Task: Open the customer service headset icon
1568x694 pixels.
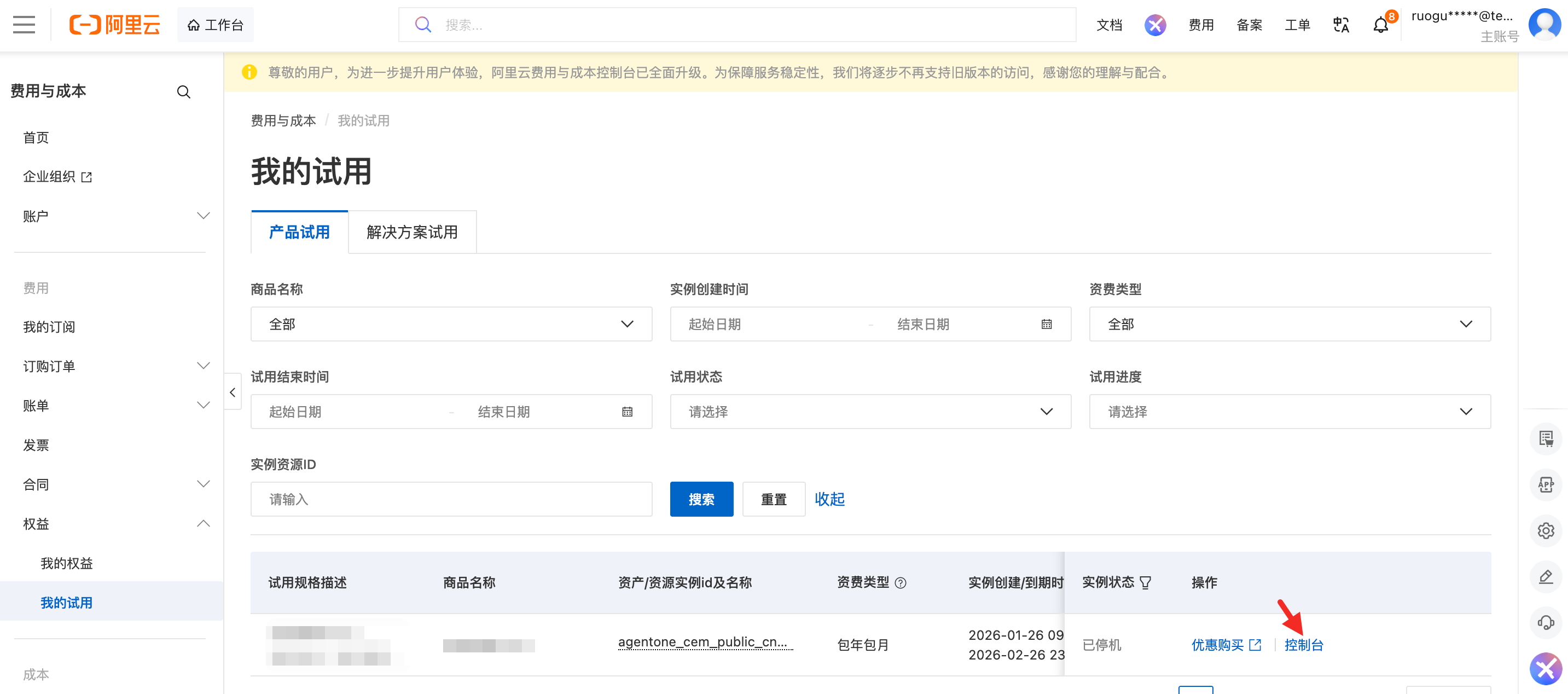Action: pyautogui.click(x=1546, y=622)
